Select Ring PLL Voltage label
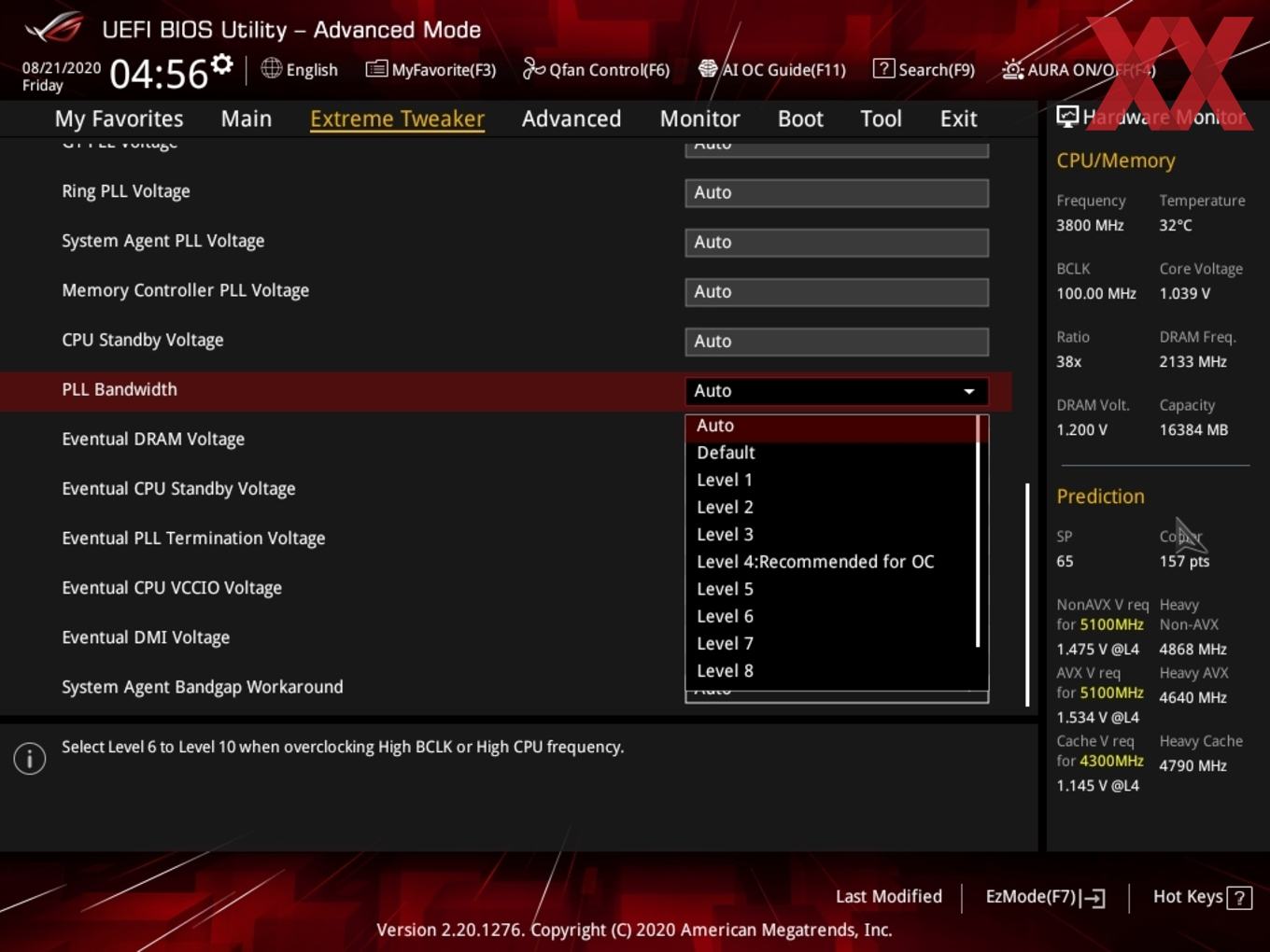The image size is (1270, 952). 126,191
